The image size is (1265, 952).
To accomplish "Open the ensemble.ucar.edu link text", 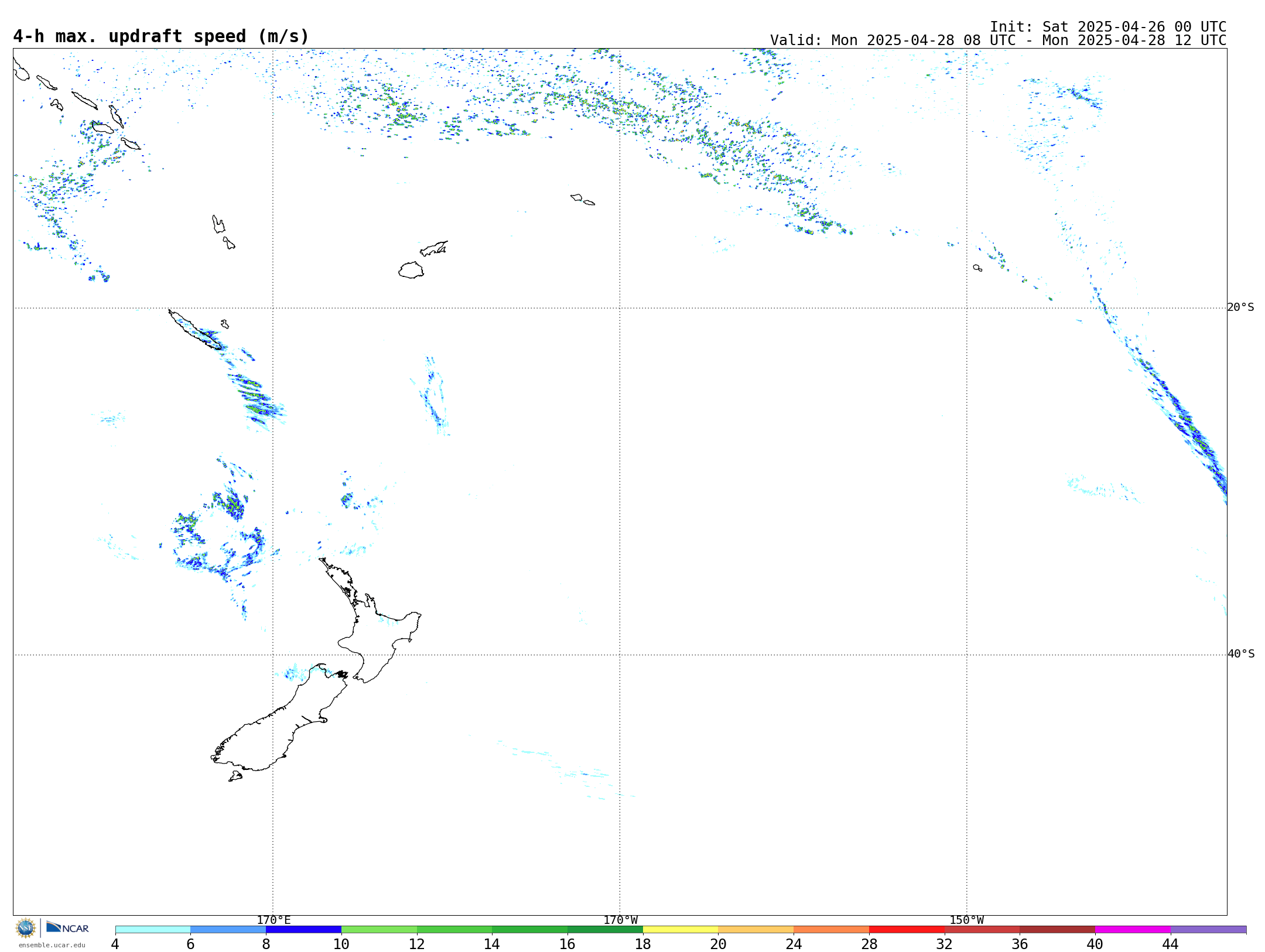I will click(x=52, y=945).
